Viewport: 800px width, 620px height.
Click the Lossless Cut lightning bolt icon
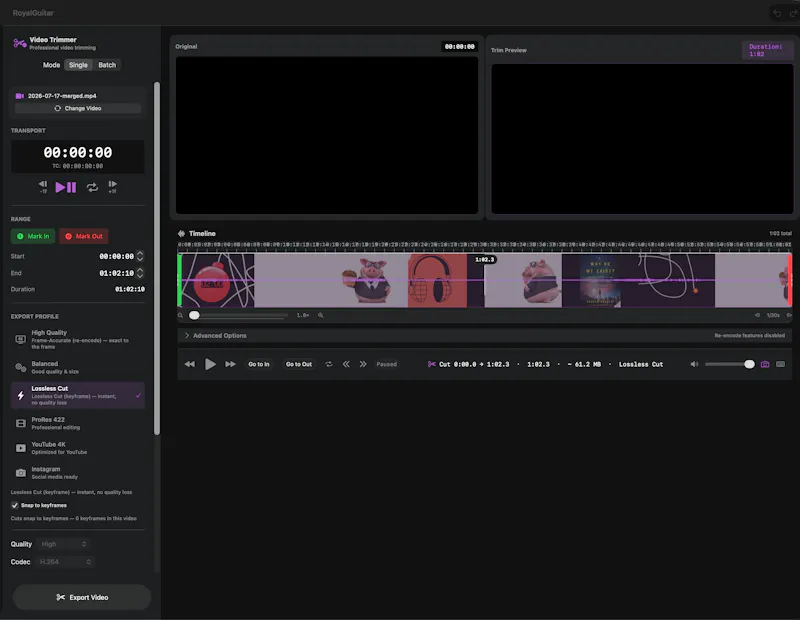coord(20,395)
